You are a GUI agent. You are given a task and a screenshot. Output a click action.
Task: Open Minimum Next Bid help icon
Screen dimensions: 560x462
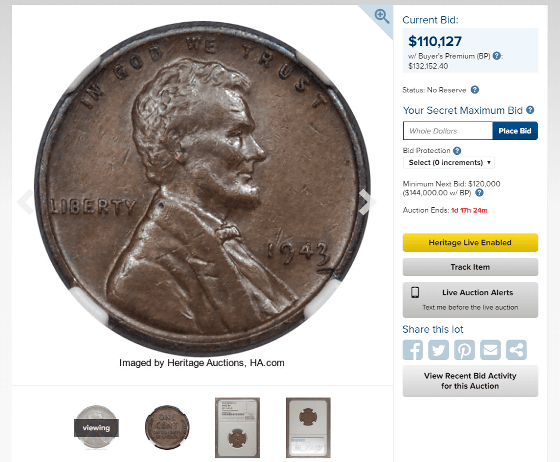[x=480, y=193]
